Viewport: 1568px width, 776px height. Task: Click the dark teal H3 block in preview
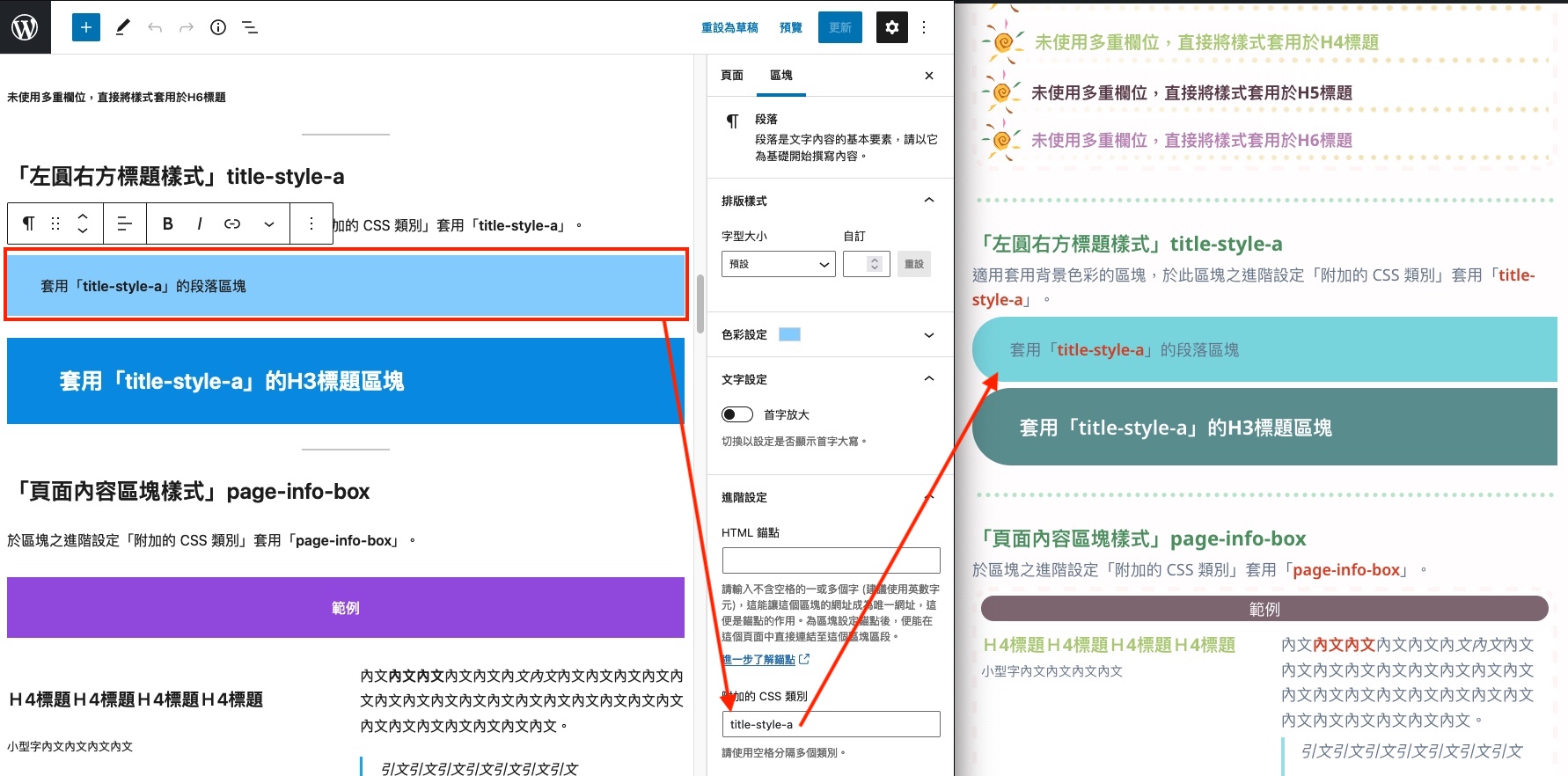pyautogui.click(x=1264, y=428)
